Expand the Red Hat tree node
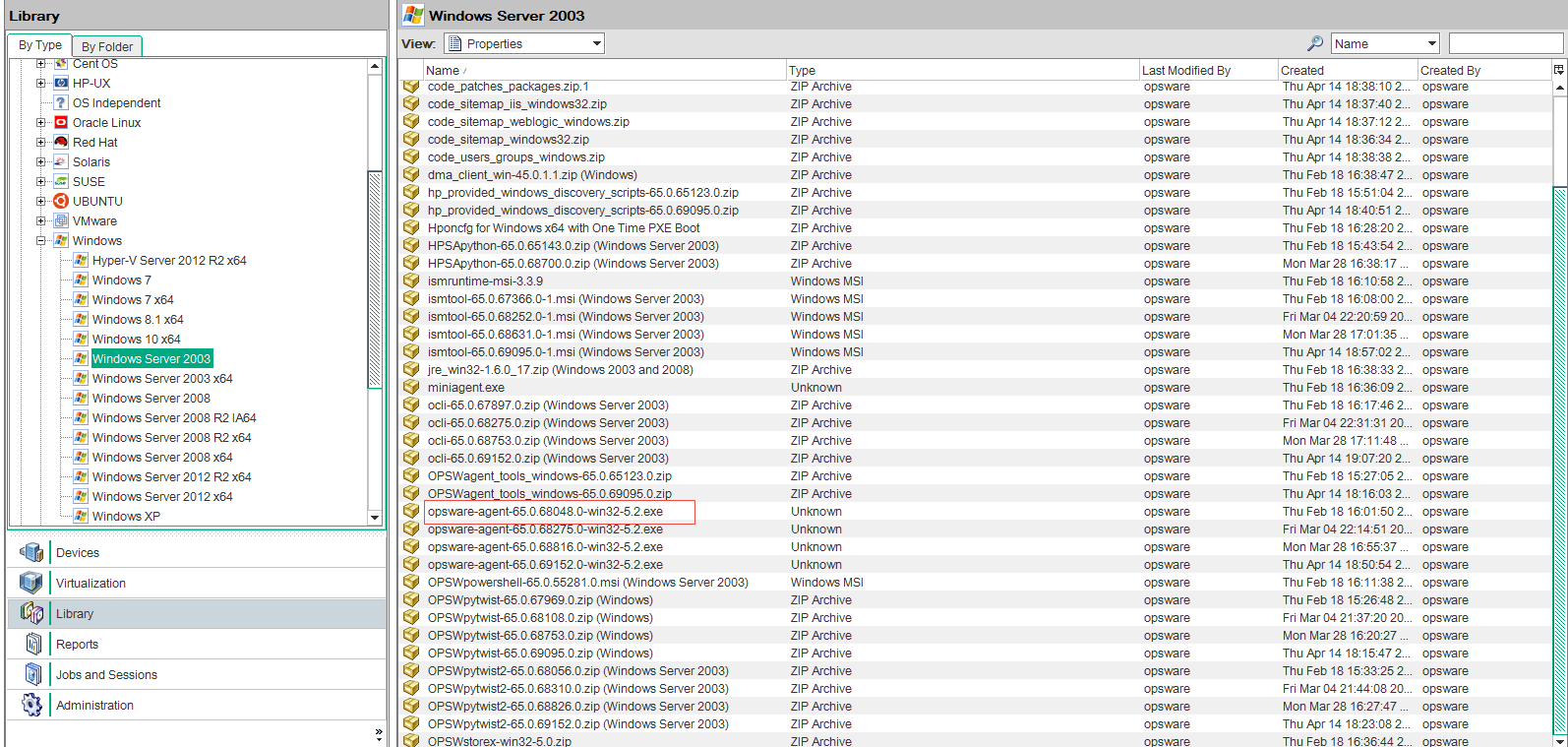The image size is (1568, 747). pos(41,142)
